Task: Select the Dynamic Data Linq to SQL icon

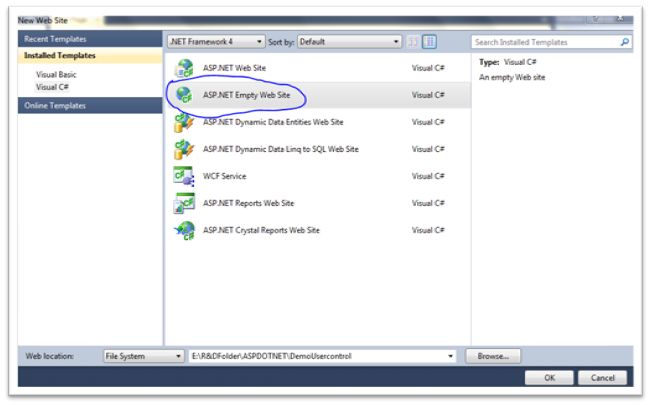Action: [184, 149]
